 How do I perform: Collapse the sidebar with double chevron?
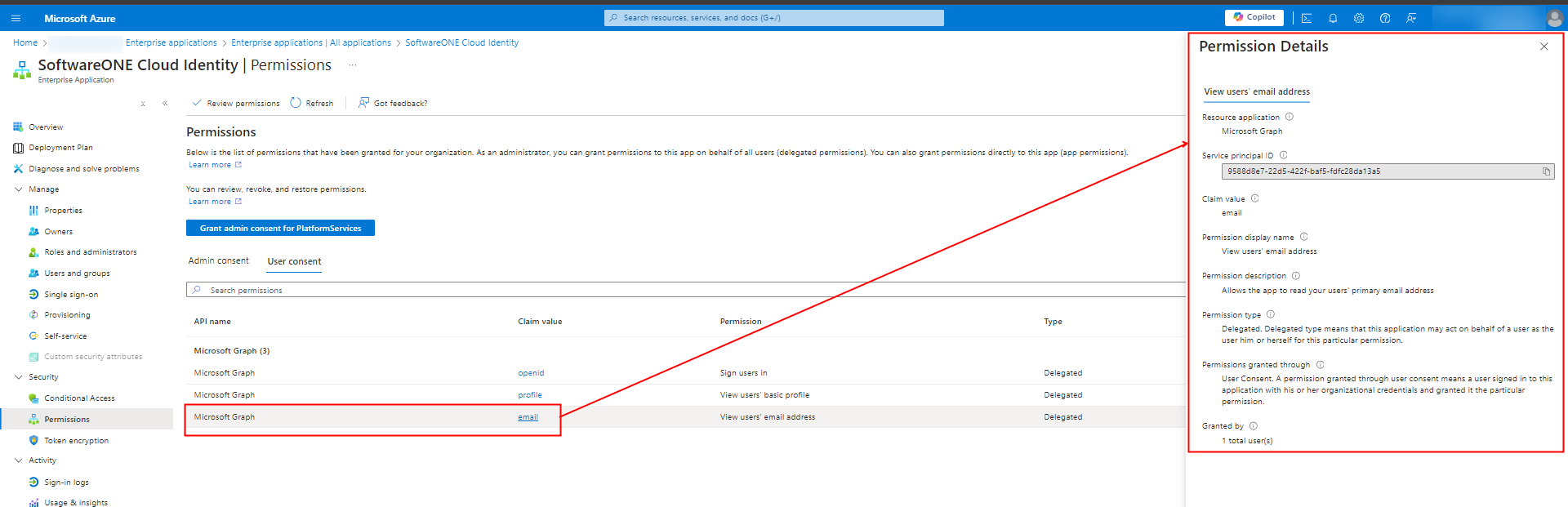pyautogui.click(x=165, y=104)
